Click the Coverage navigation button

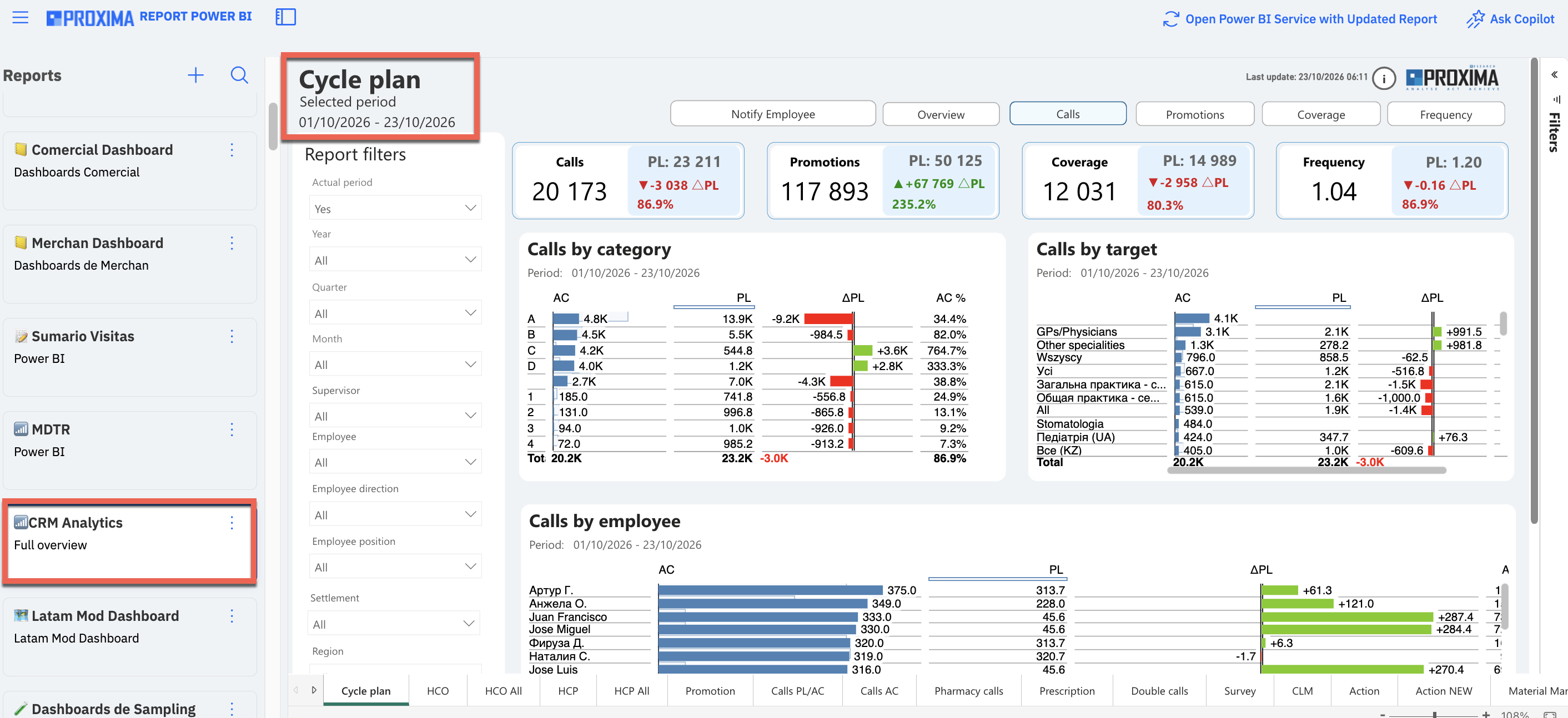tap(1320, 114)
